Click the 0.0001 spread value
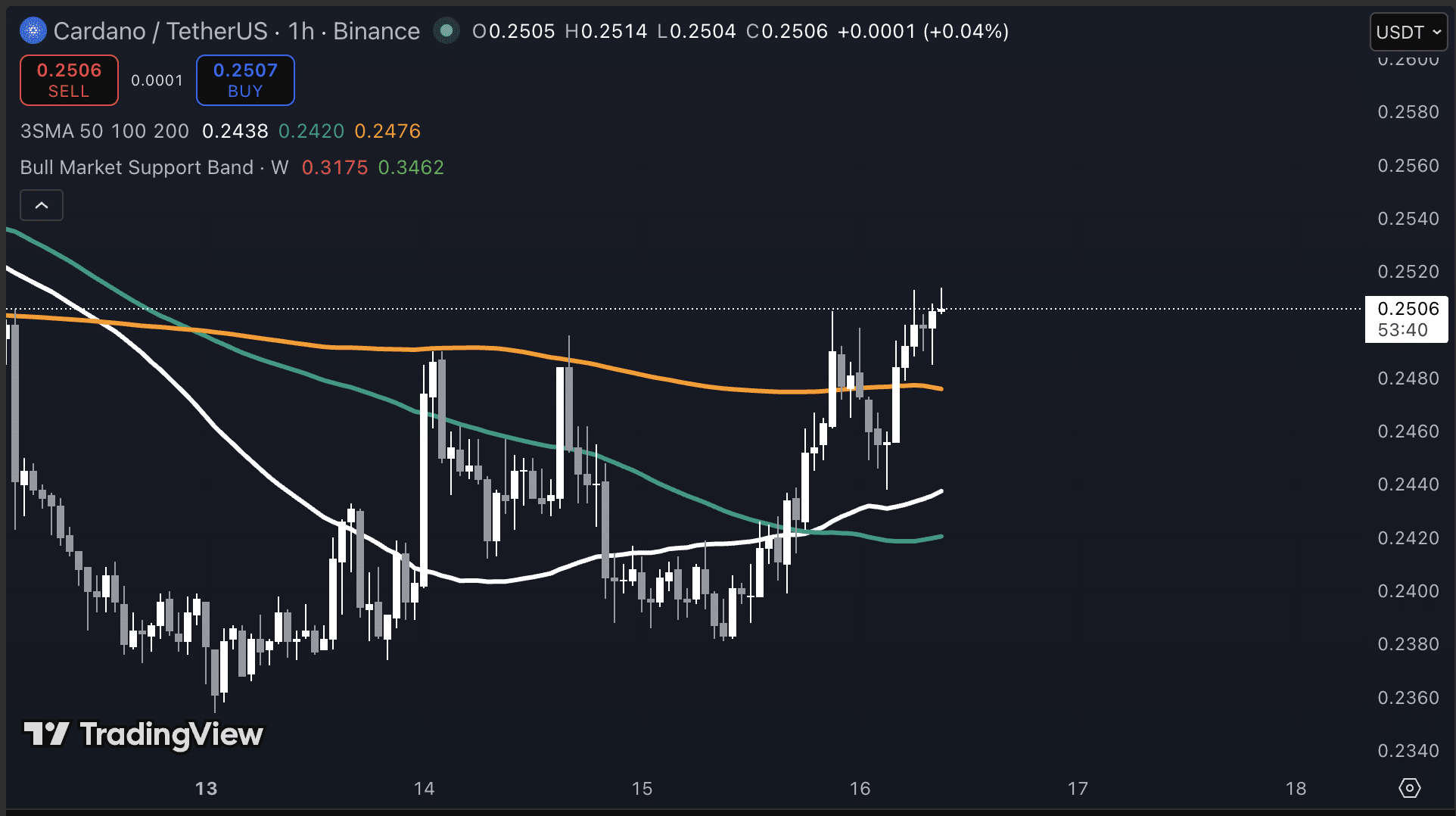Image resolution: width=1456 pixels, height=816 pixels. 157,80
